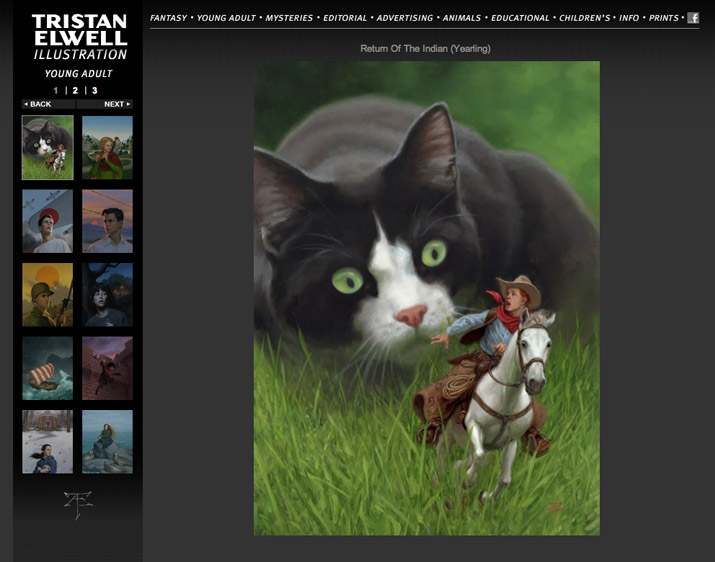Open the Info page
The width and height of the screenshot is (715, 562).
[629, 18]
